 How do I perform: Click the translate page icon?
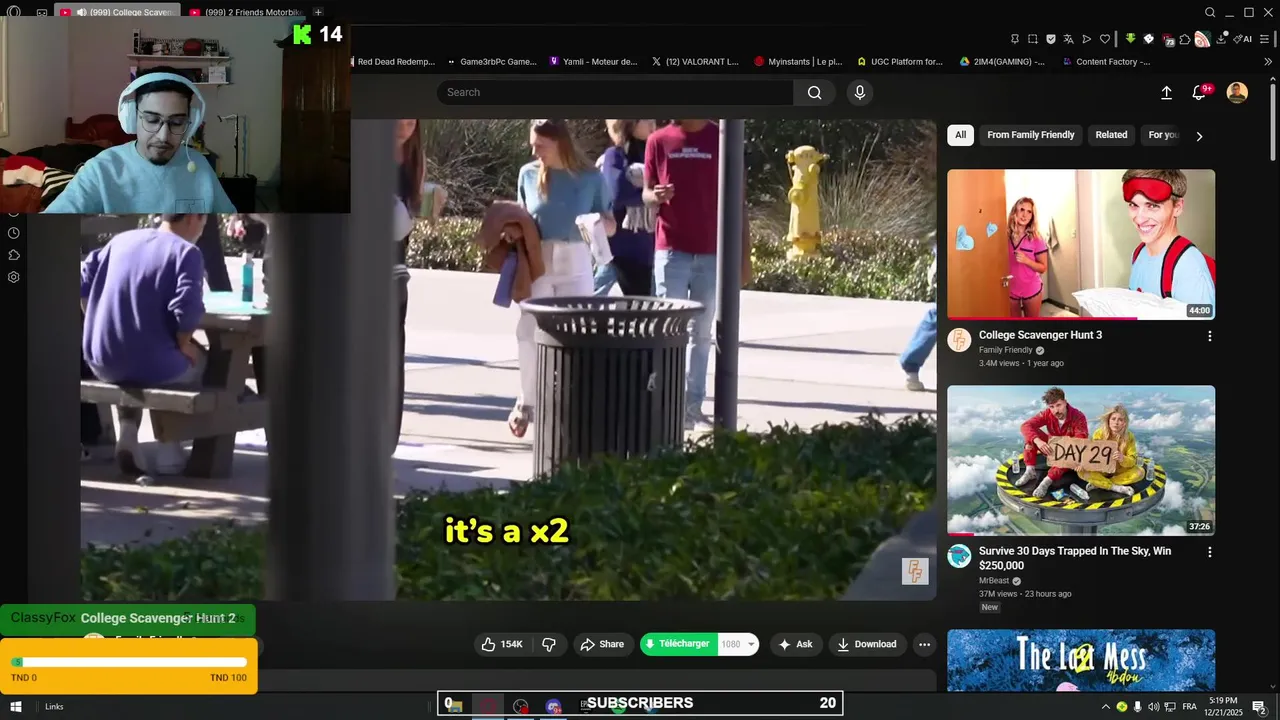[x=1069, y=39]
